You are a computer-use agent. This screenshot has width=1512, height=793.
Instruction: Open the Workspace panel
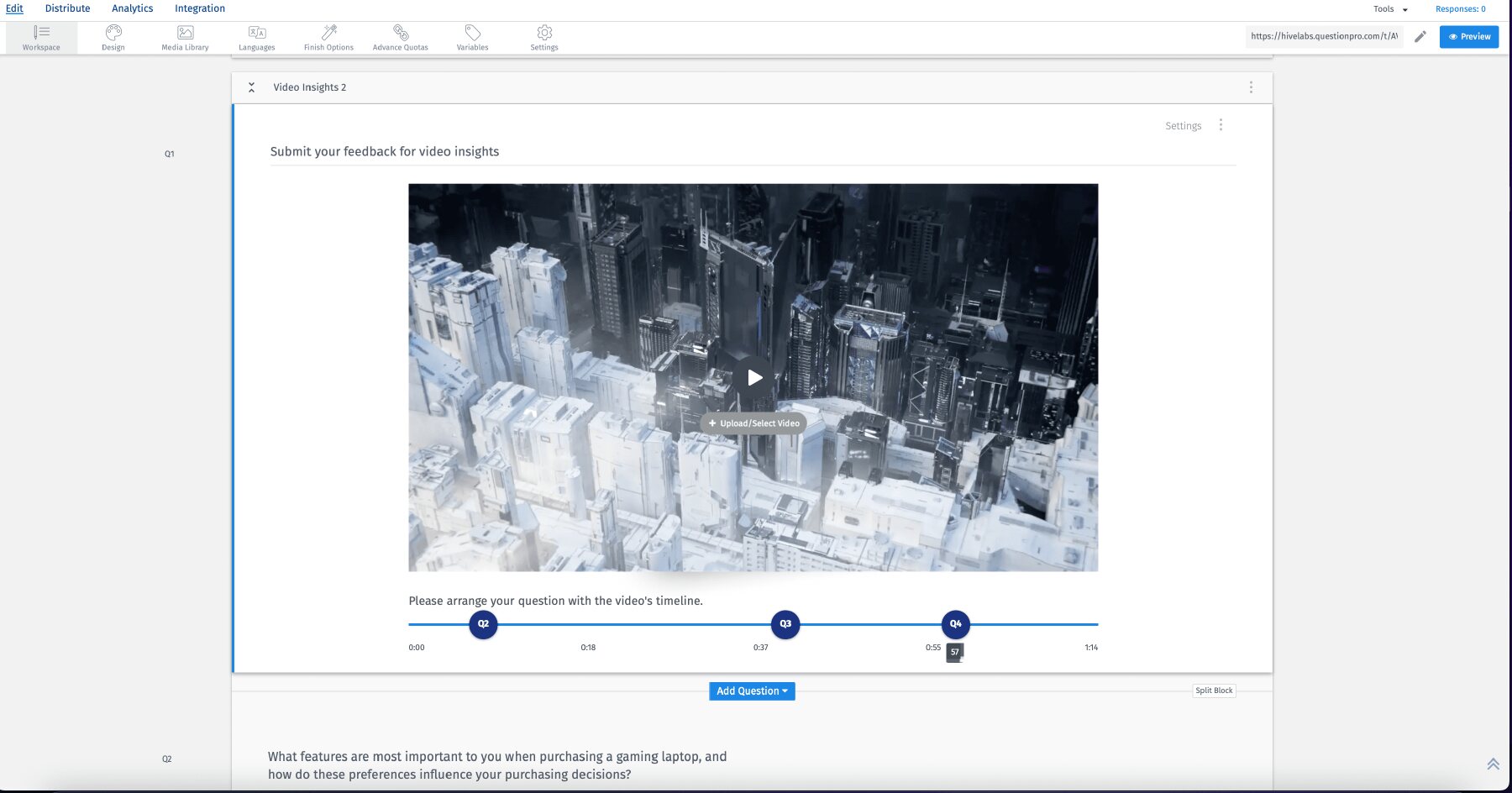tap(41, 37)
